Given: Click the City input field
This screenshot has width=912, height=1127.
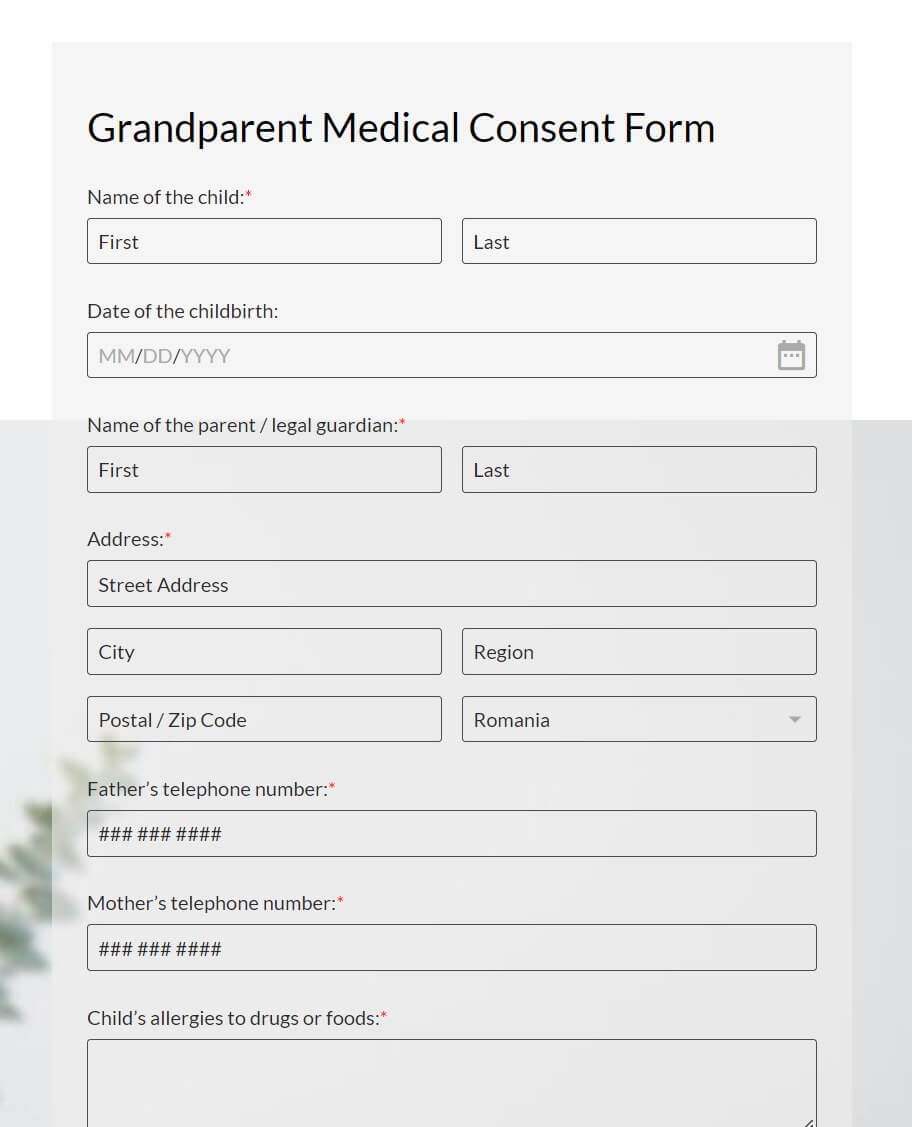Looking at the screenshot, I should 264,651.
